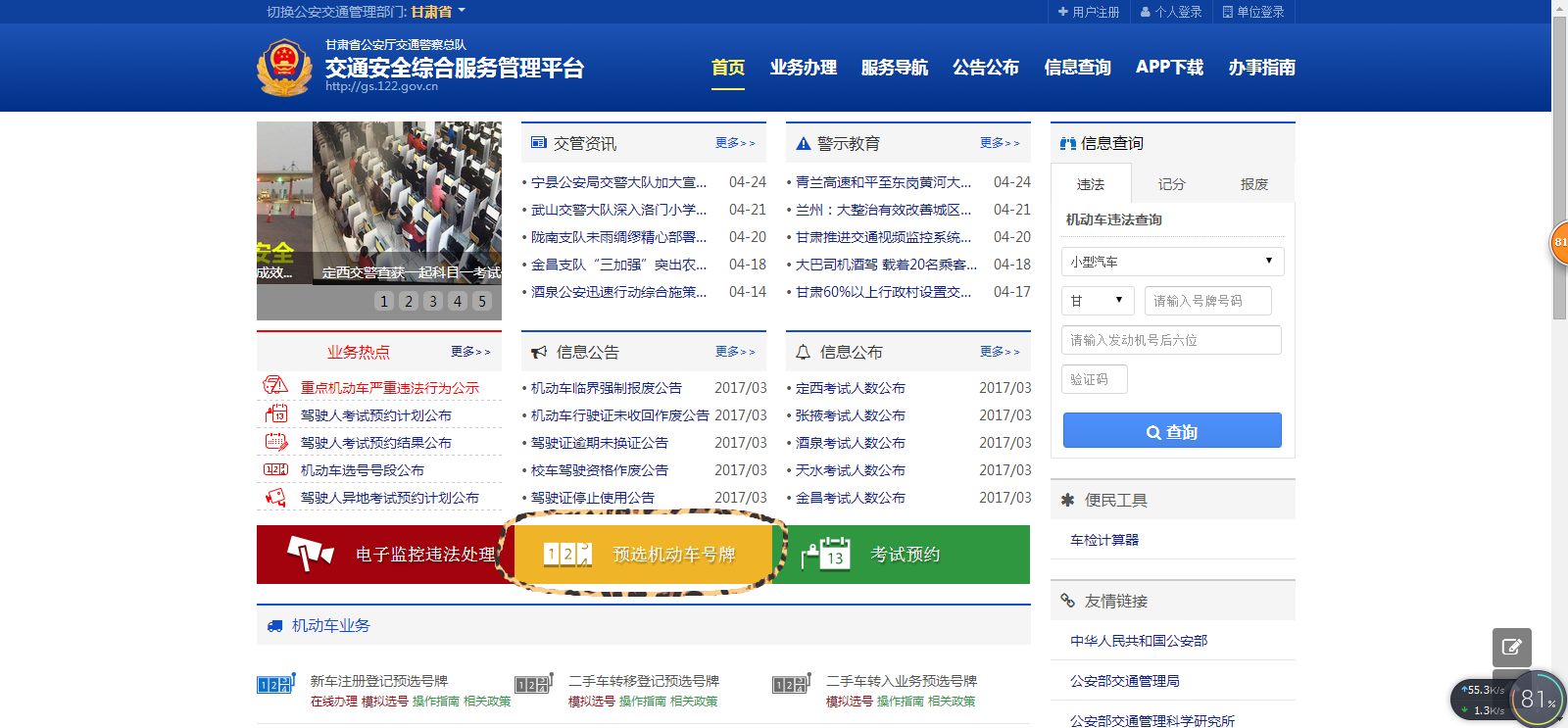Go to 首页 in navigation
Image resolution: width=1568 pixels, height=728 pixels.
(x=728, y=68)
